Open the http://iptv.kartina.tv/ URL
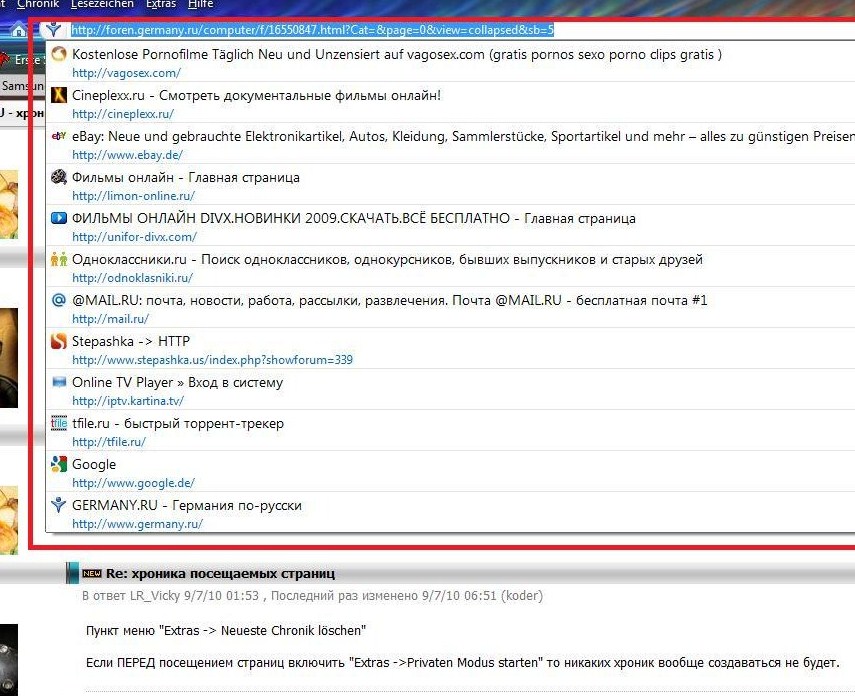The height and width of the screenshot is (696, 855). point(128,400)
